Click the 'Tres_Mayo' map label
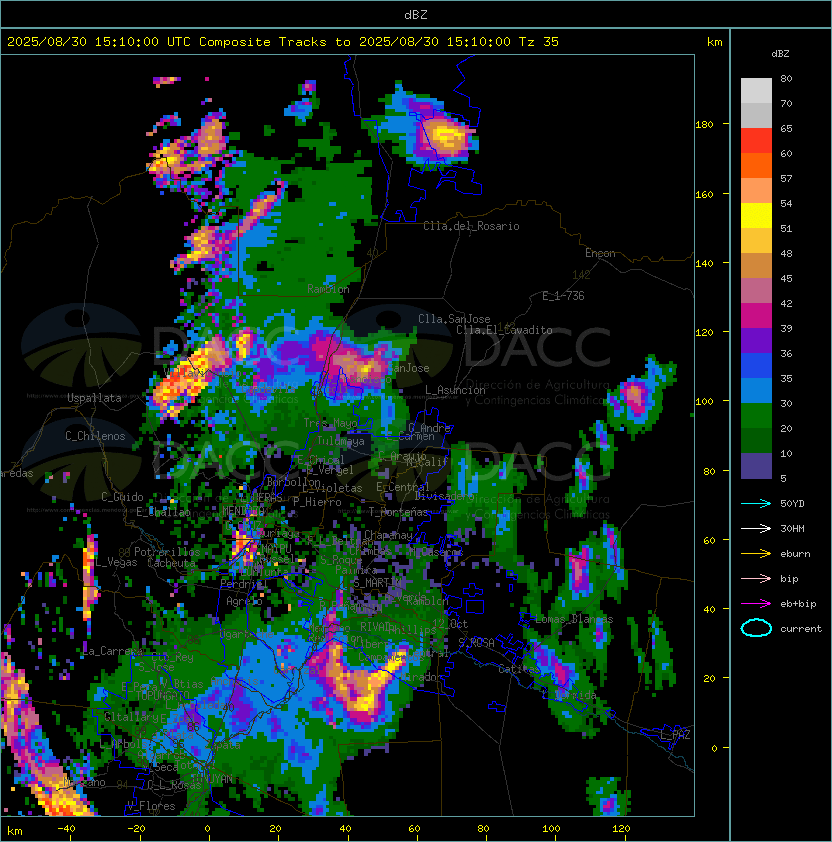This screenshot has height=842, width=832. click(x=330, y=423)
